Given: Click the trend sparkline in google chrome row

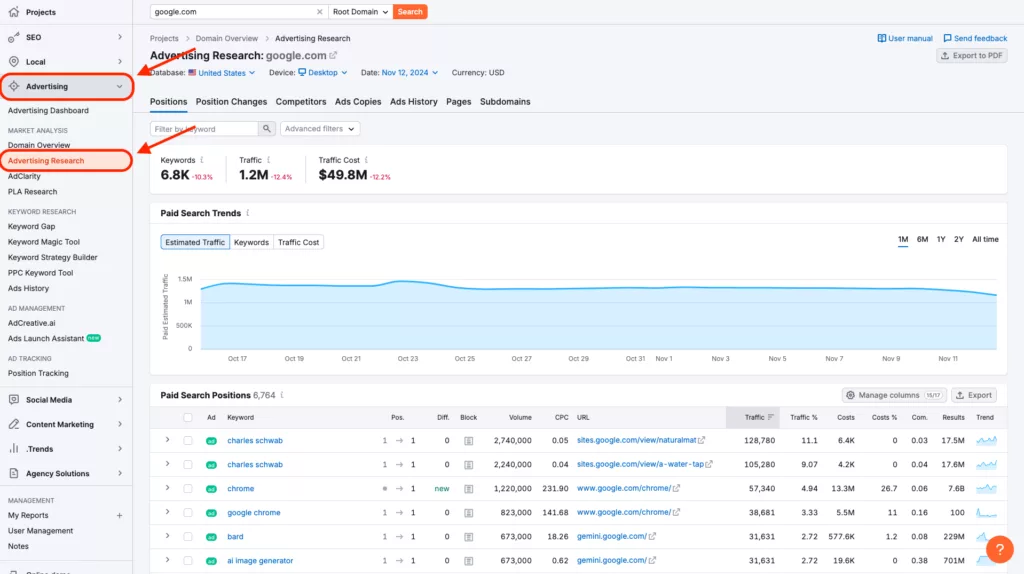Looking at the screenshot, I should pos(986,513).
